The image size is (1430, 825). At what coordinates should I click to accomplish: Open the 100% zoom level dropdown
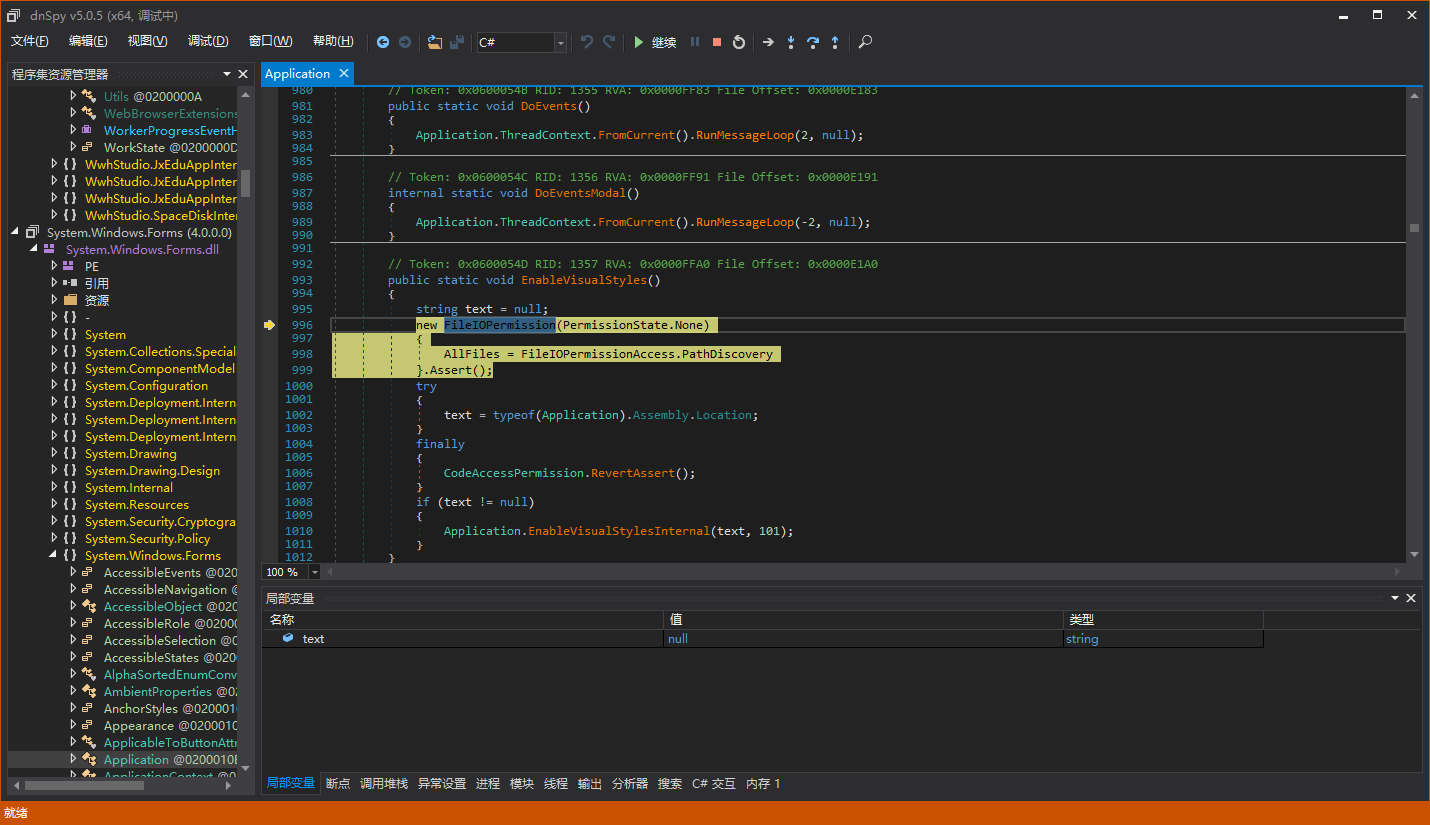click(313, 571)
